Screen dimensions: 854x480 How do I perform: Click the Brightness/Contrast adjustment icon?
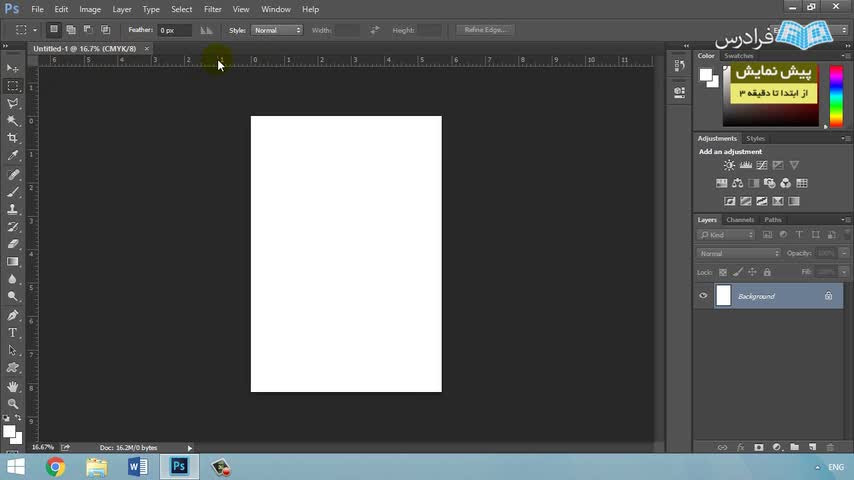729,165
